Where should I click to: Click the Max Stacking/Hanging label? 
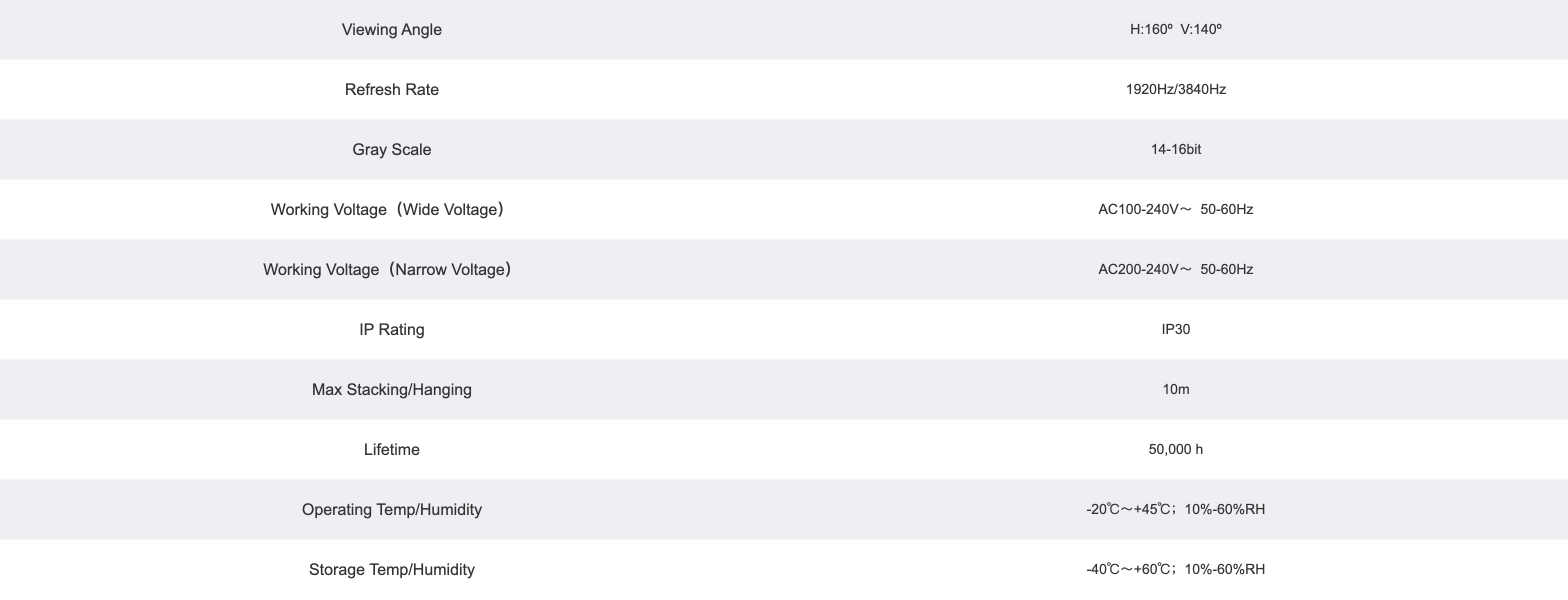point(391,389)
